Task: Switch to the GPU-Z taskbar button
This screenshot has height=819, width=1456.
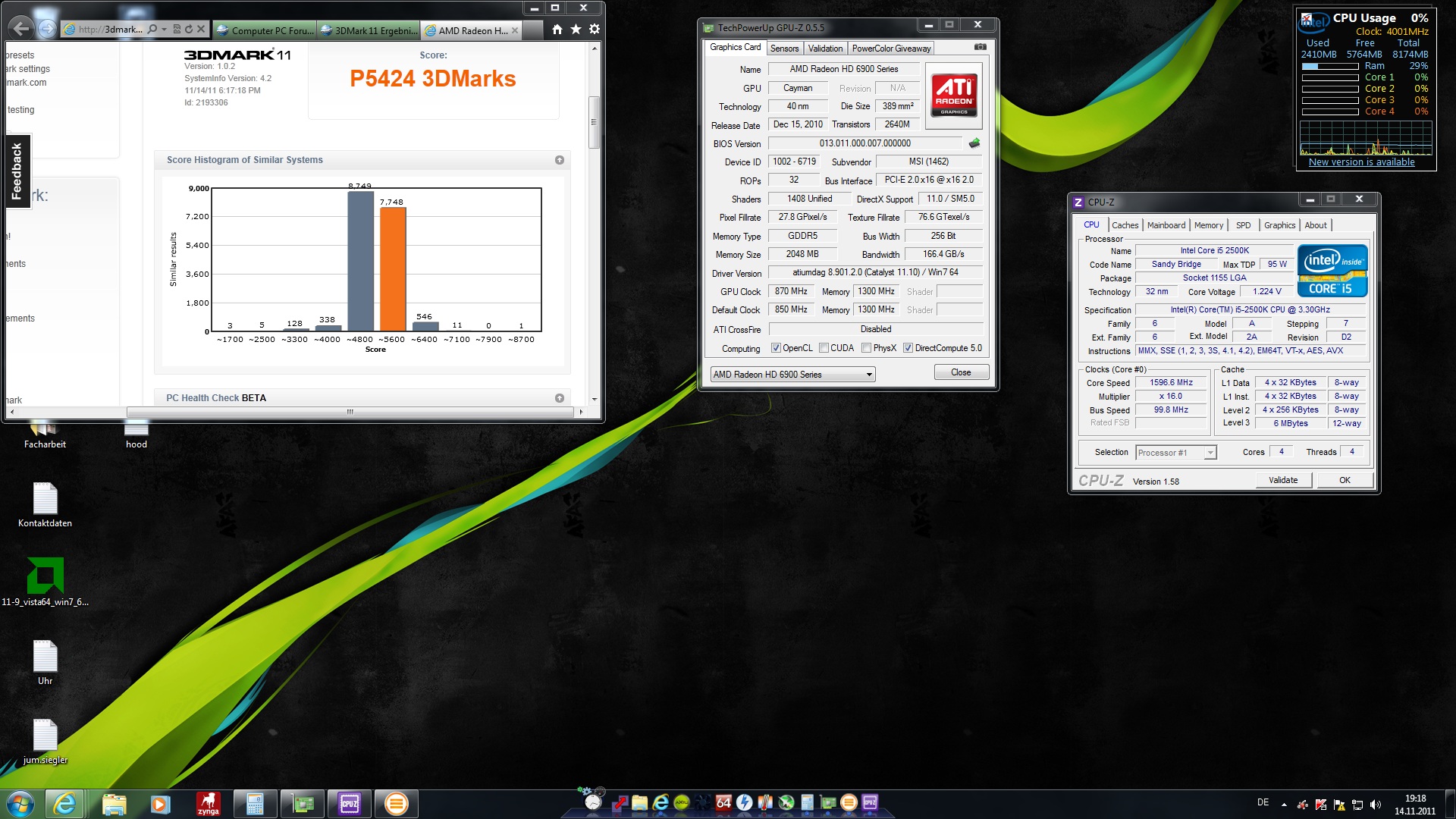Action: (x=303, y=804)
